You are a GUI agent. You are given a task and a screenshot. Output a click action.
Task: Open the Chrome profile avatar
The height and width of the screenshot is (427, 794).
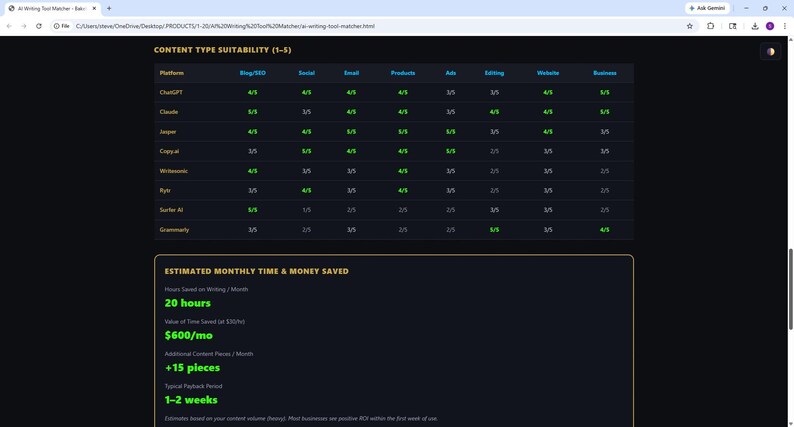[x=770, y=26]
